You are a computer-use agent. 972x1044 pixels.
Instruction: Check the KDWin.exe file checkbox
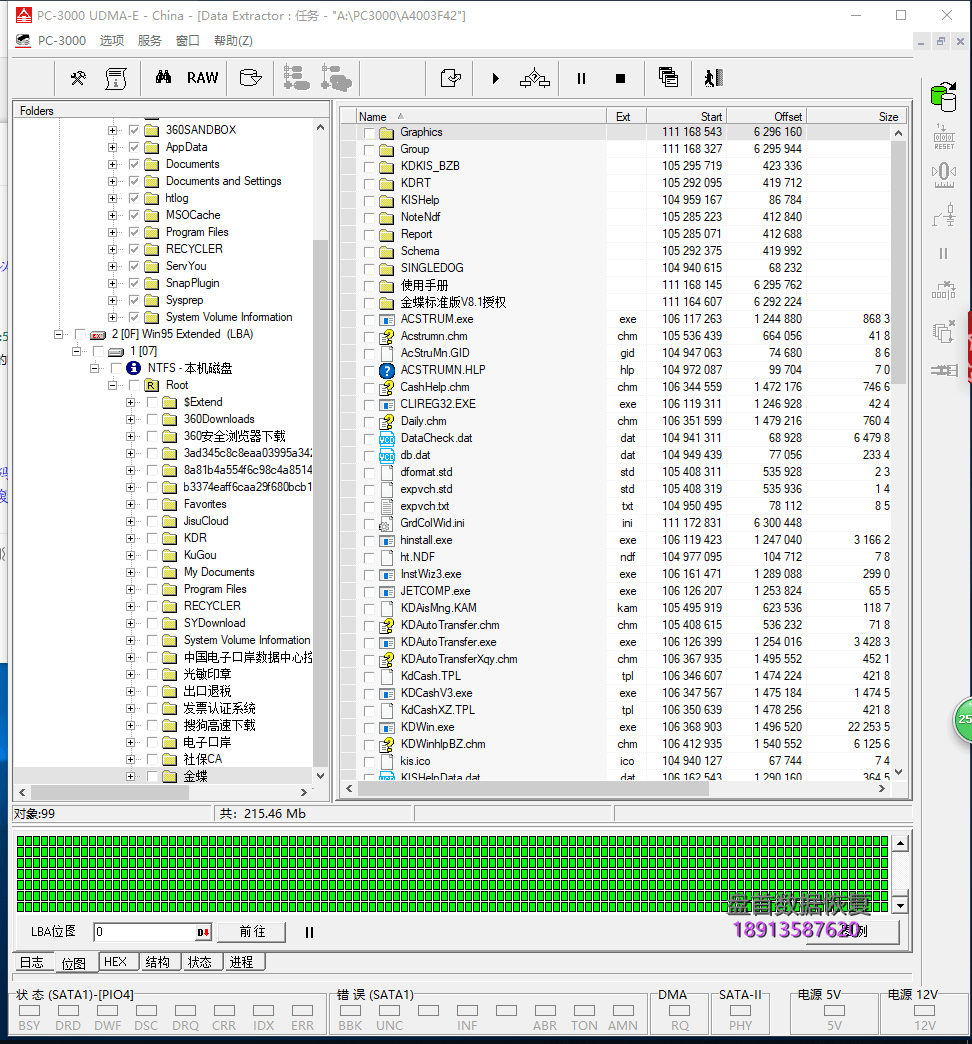point(369,728)
